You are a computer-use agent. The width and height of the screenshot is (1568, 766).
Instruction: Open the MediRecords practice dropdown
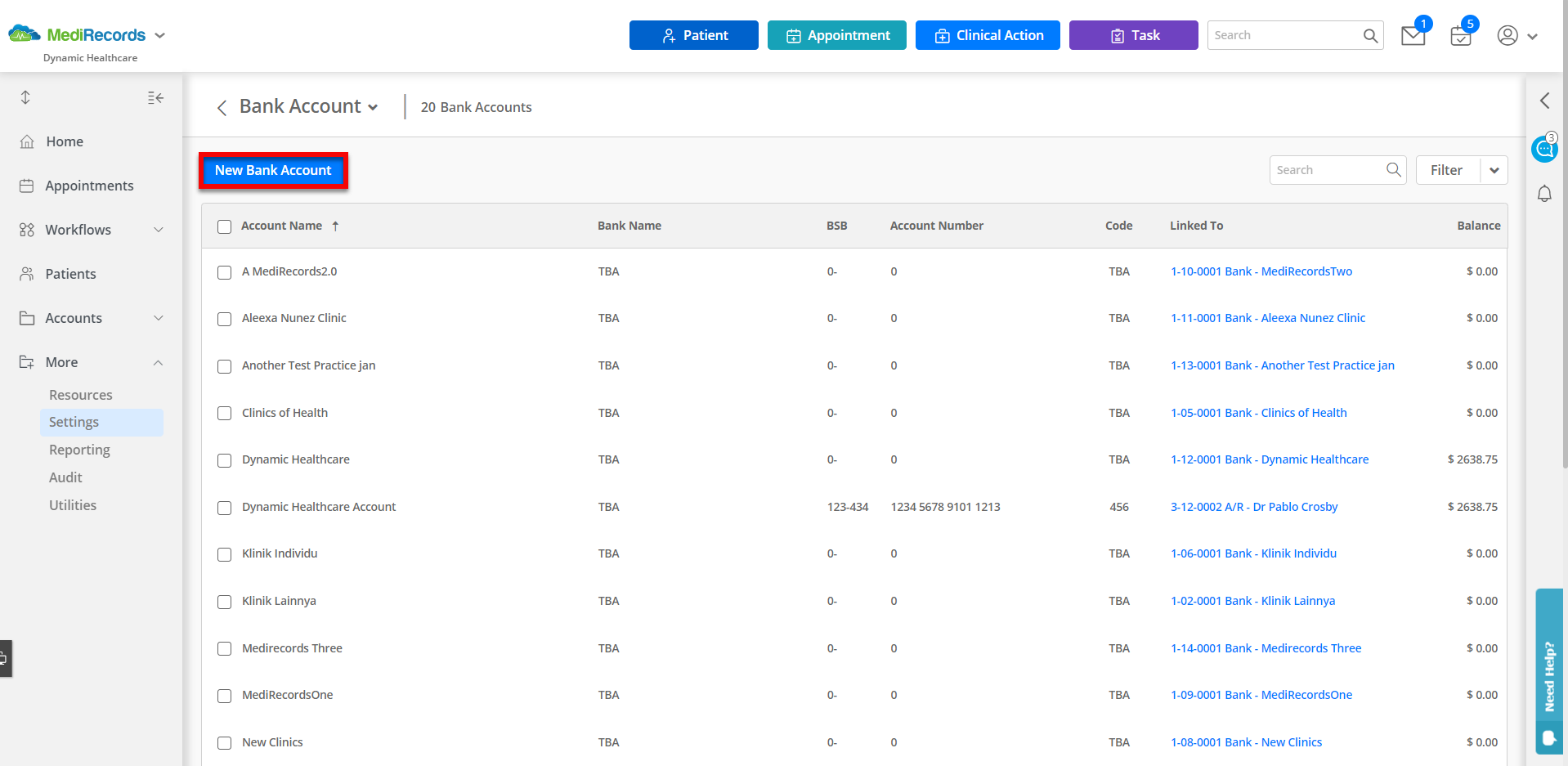(x=159, y=35)
